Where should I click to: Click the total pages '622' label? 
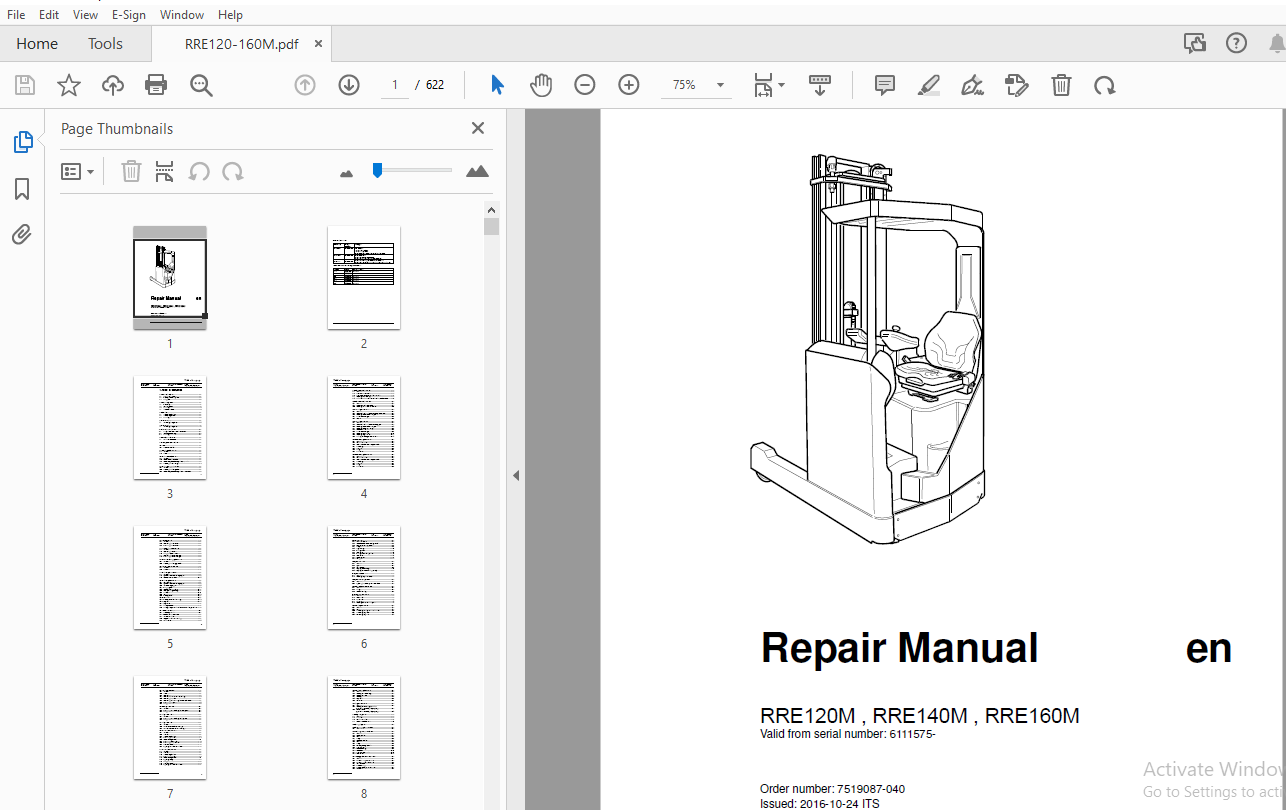[435, 85]
